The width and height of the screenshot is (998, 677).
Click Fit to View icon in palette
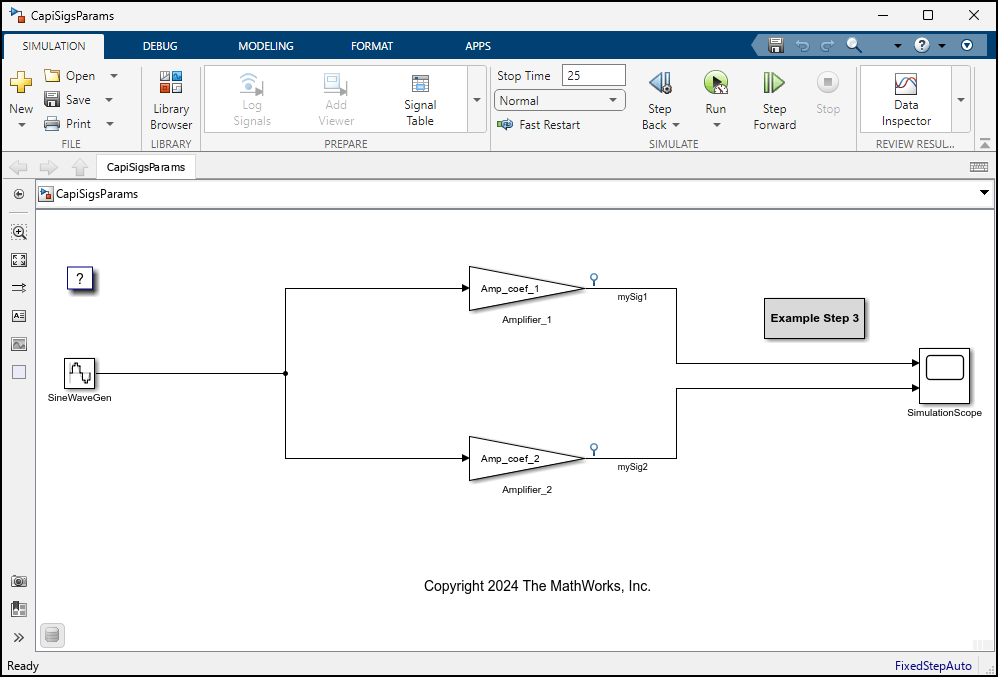[x=19, y=260]
